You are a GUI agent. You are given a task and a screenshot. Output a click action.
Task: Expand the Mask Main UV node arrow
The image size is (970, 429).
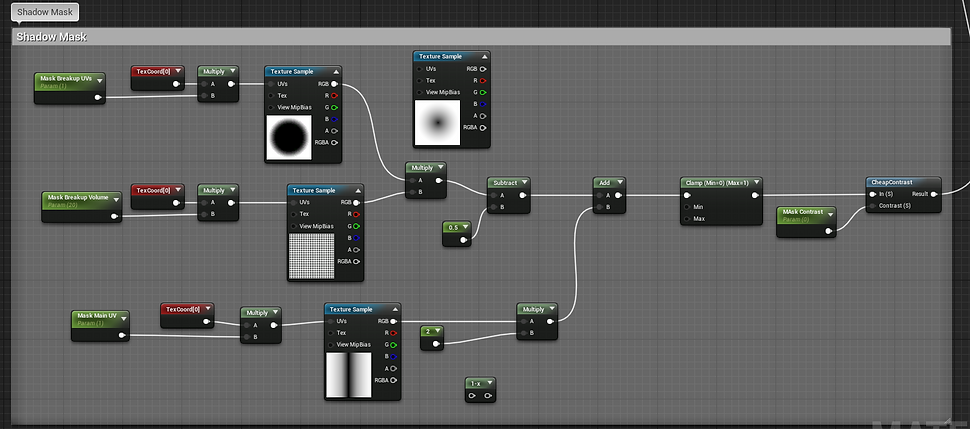[x=123, y=317]
